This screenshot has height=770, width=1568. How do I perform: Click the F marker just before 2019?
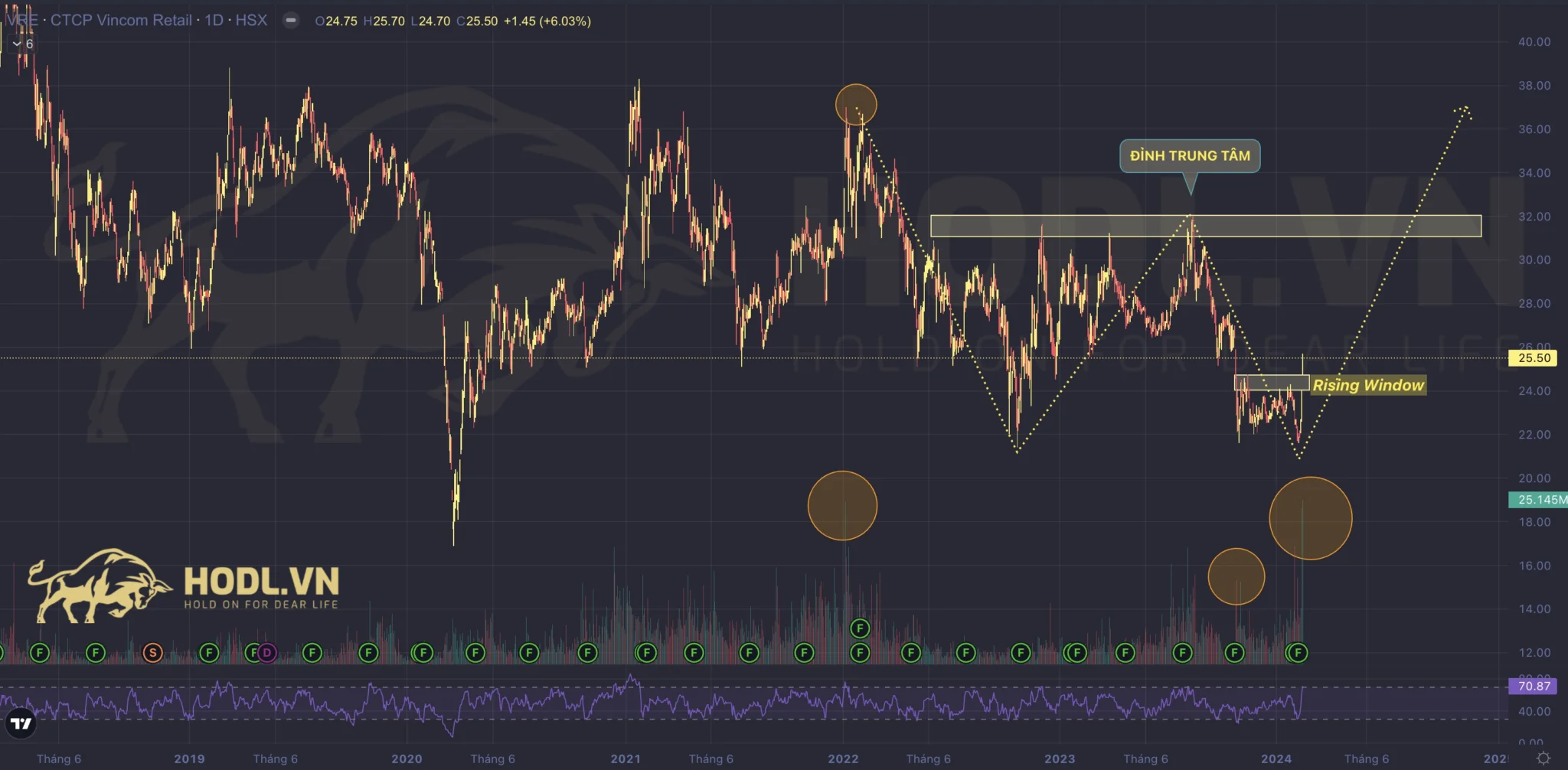pos(96,653)
